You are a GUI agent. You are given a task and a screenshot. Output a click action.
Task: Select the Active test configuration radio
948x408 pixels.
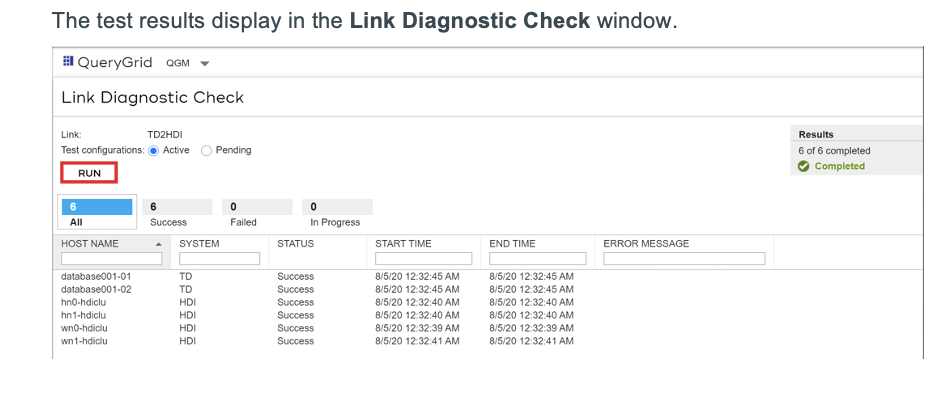[154, 151]
